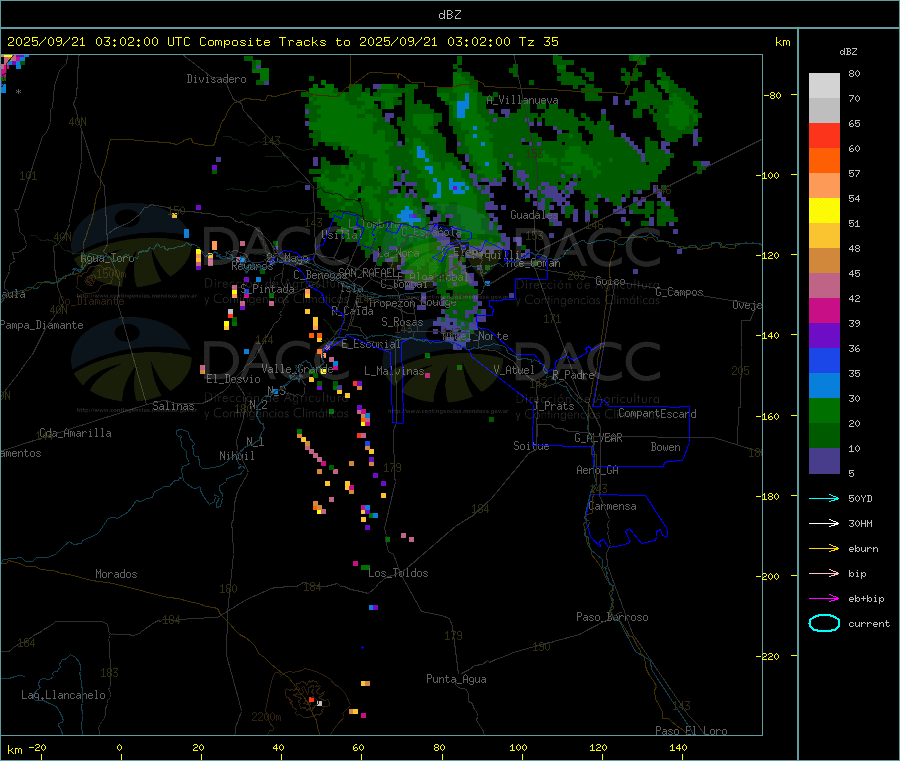Viewport: 900px width, 761px height.
Task: Click the cyan 'current' ellipse icon
Action: click(824, 623)
